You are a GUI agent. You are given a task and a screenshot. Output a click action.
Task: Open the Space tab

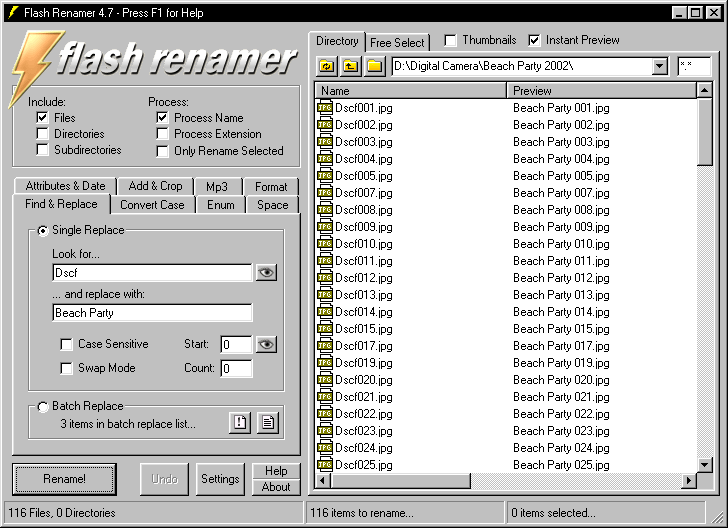273,205
